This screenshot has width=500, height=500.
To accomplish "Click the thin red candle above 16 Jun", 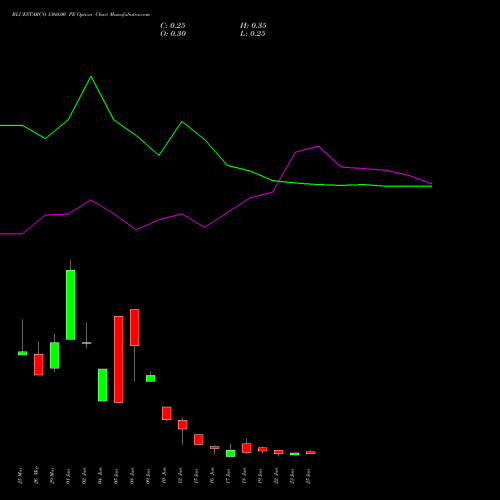I will 215,448.
